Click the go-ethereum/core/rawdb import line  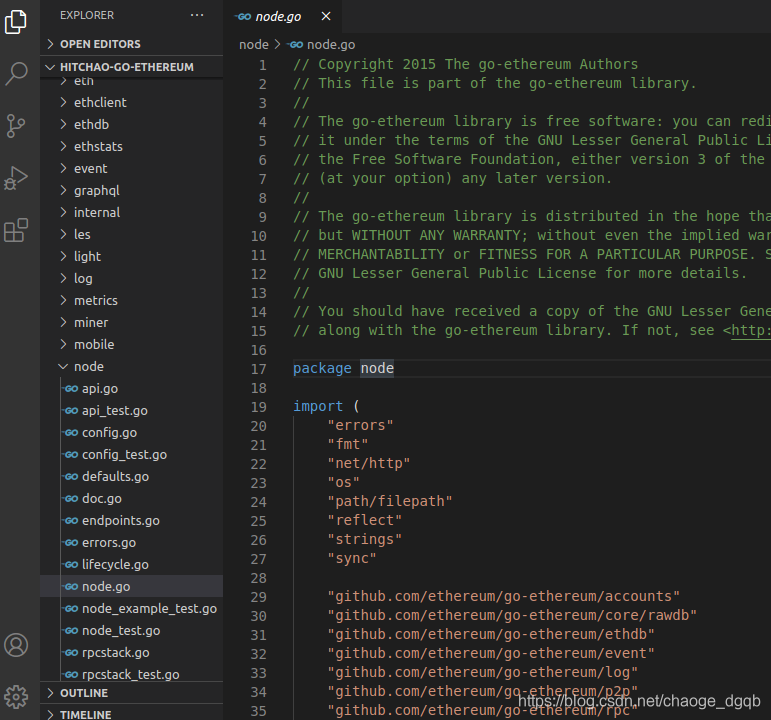[x=512, y=615]
